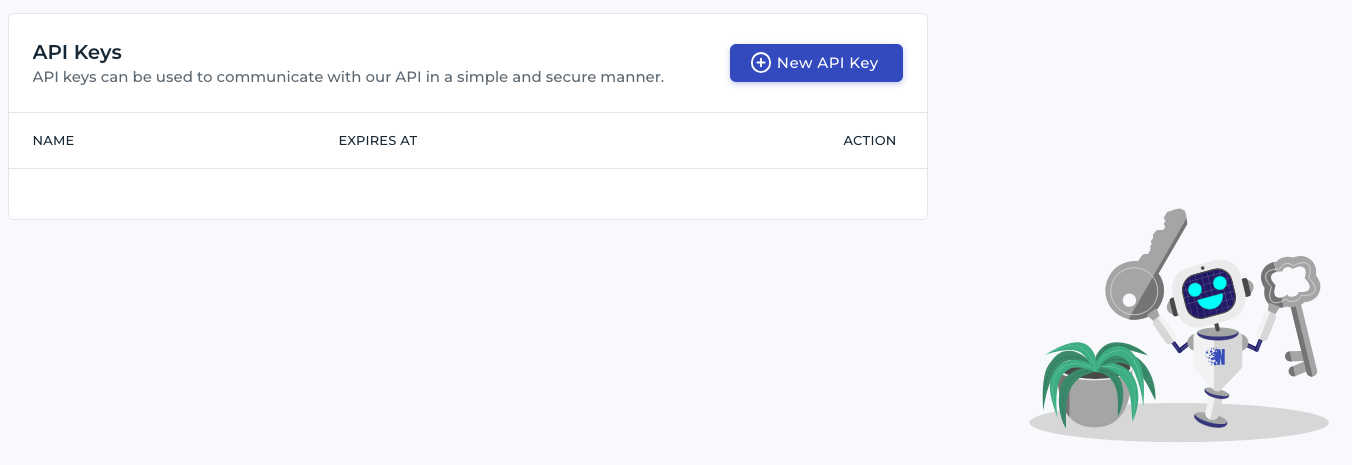Sort by the NAME column header
This screenshot has width=1352, height=465.
pos(54,141)
